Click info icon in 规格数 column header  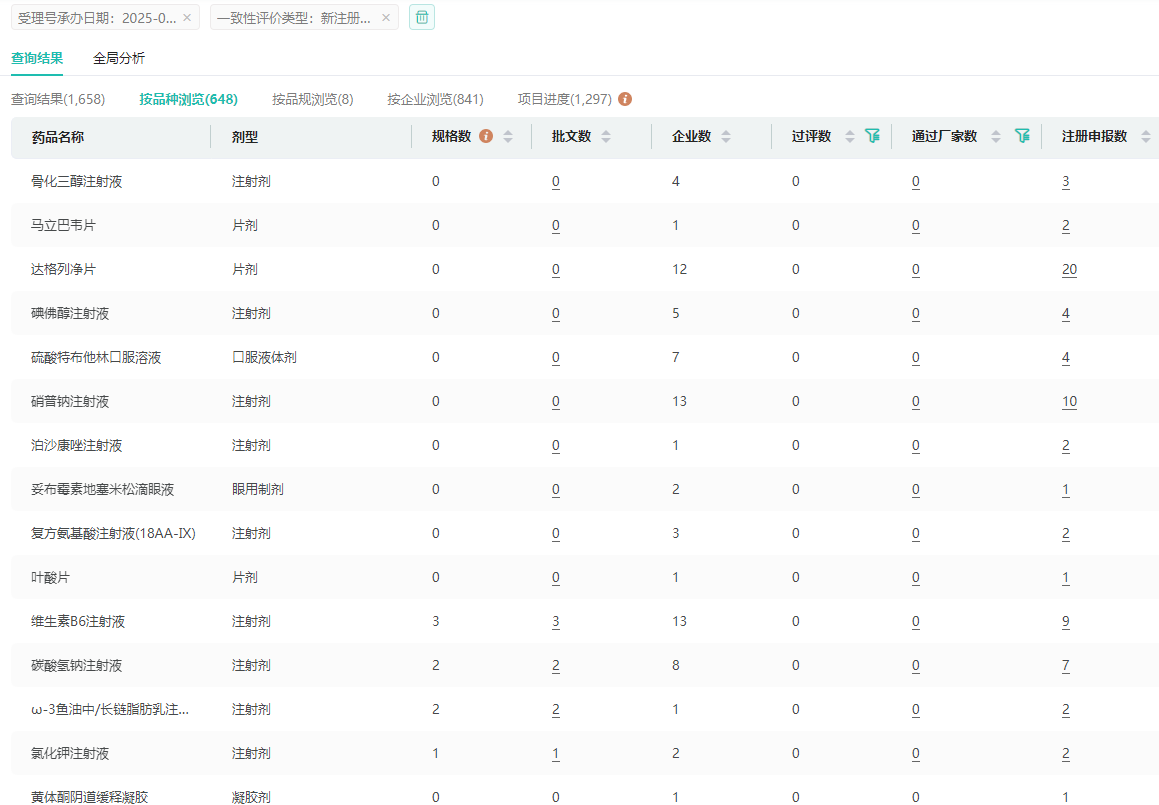486,136
